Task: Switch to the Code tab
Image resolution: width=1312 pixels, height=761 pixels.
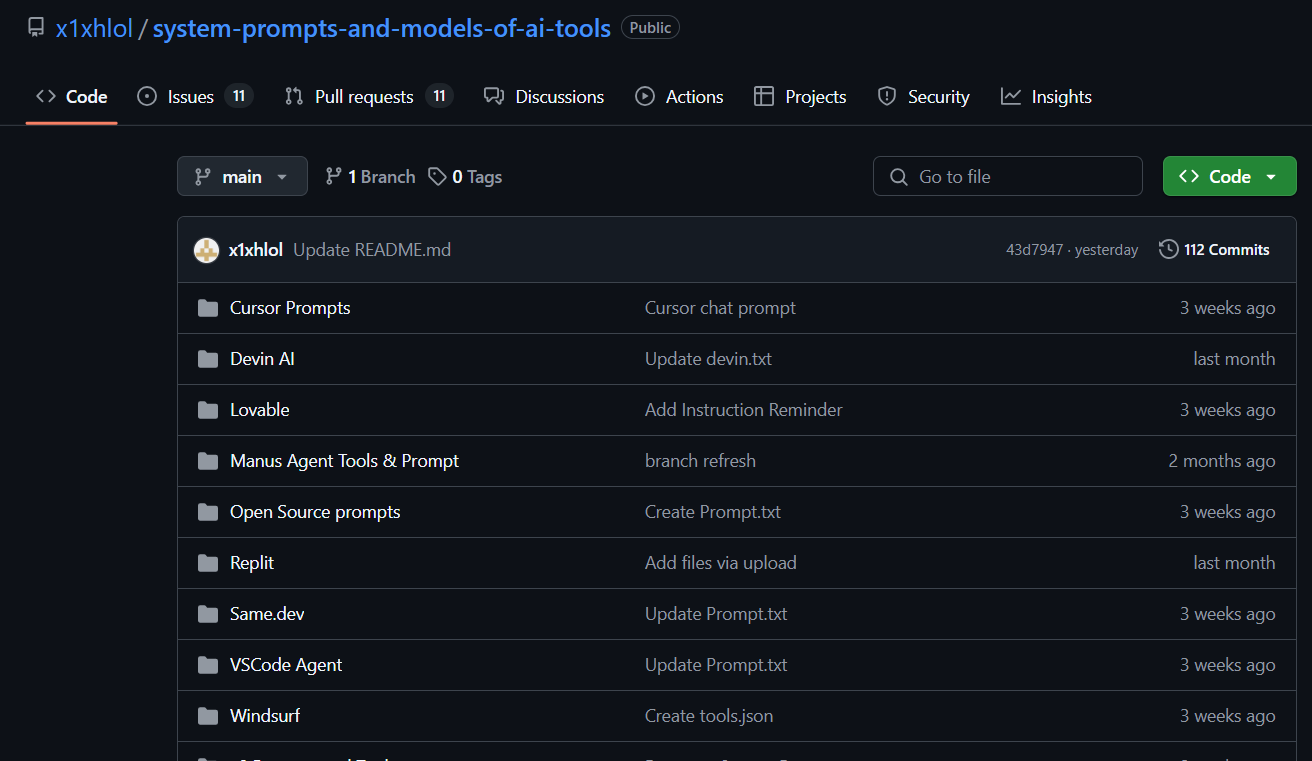Action: click(72, 96)
